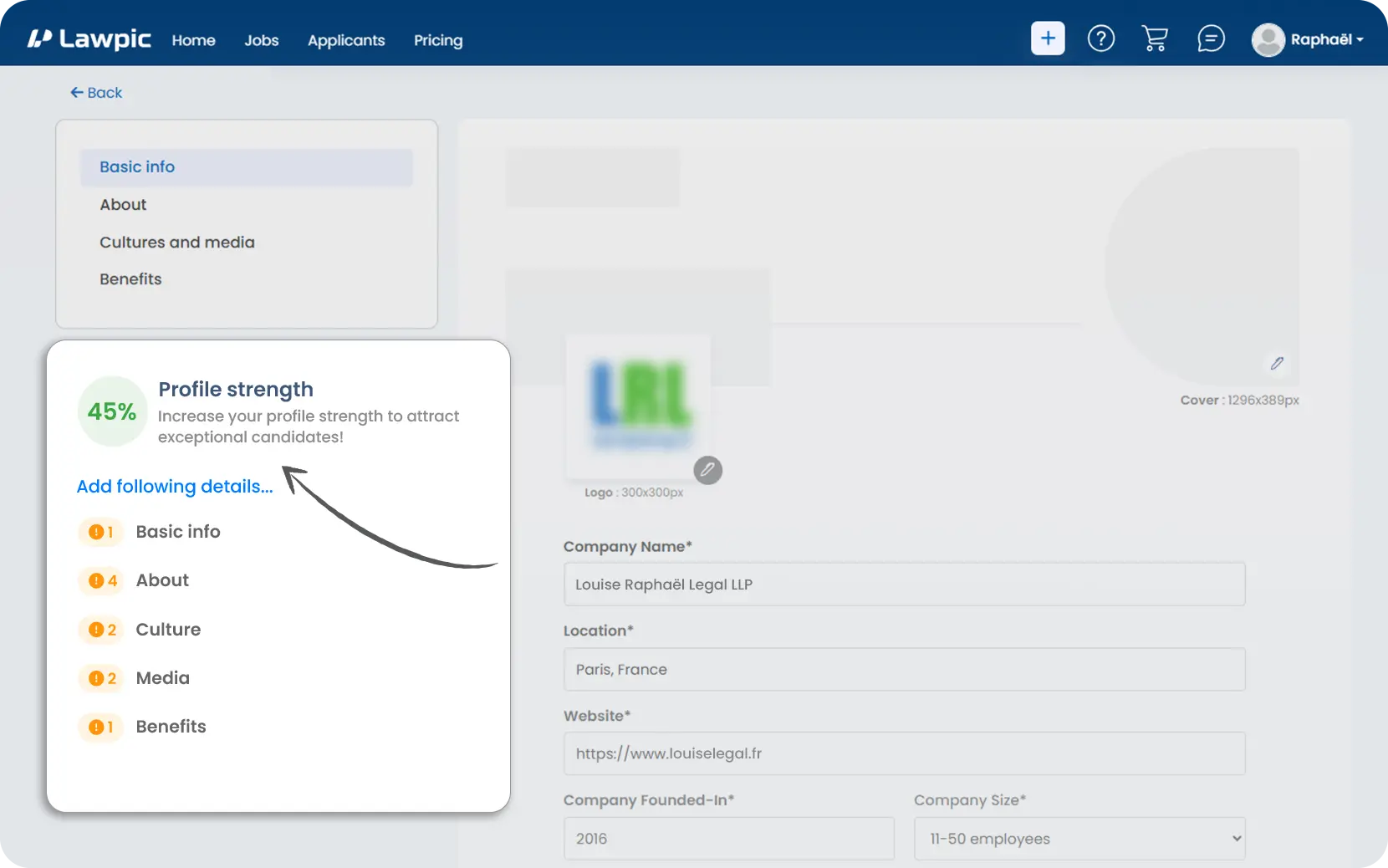Click the Location input field

904,670
